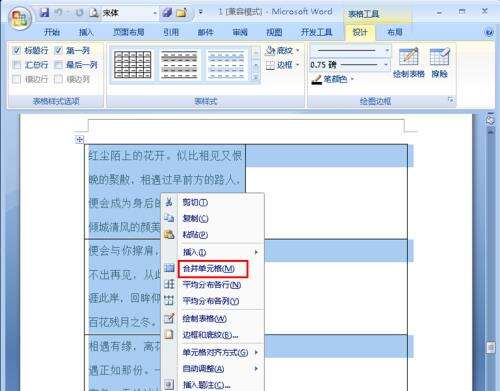500x391 pixels.
Task: Choose 平均分布各行(N) in the context menu
Action: (213, 285)
